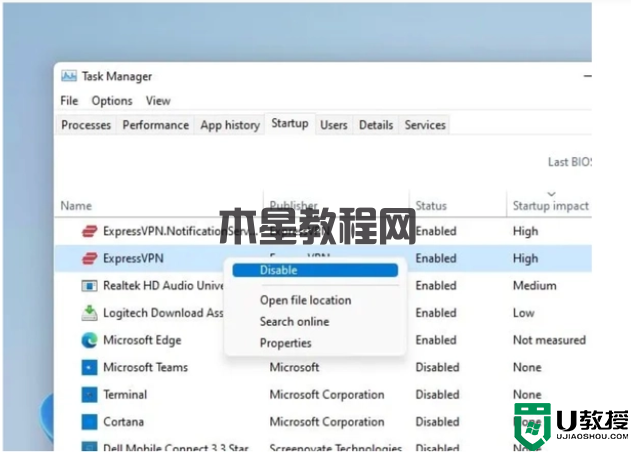Click Disabled status of Microsoft Teams row
Viewport: 631px width, 452px height.
tap(437, 367)
